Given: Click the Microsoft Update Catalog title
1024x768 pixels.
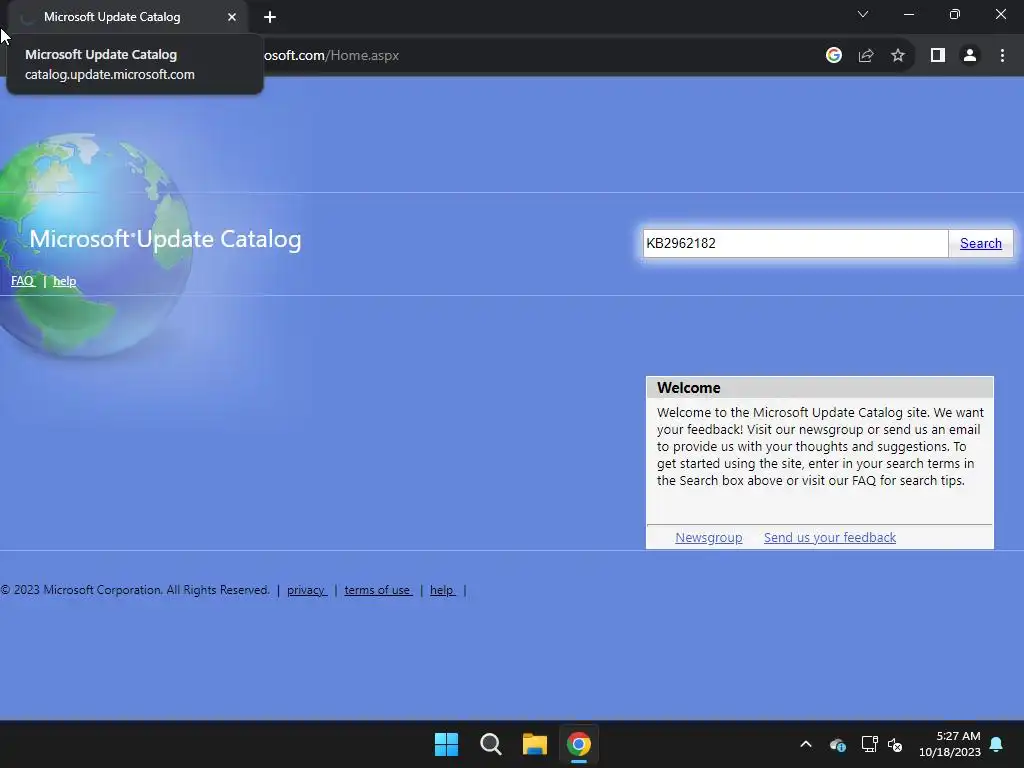Looking at the screenshot, I should click(x=165, y=239).
